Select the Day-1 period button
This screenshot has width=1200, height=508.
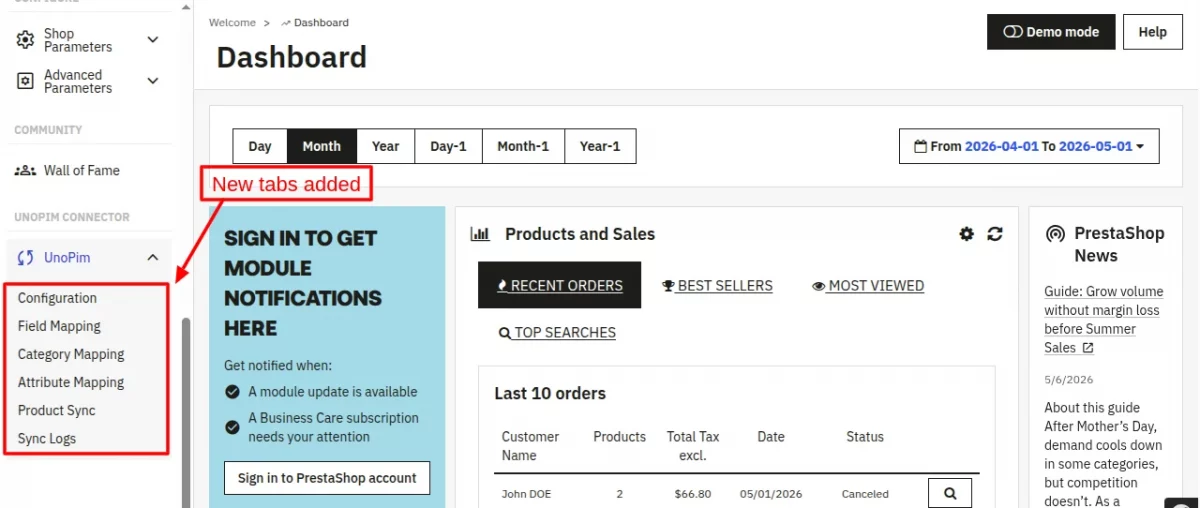[449, 146]
